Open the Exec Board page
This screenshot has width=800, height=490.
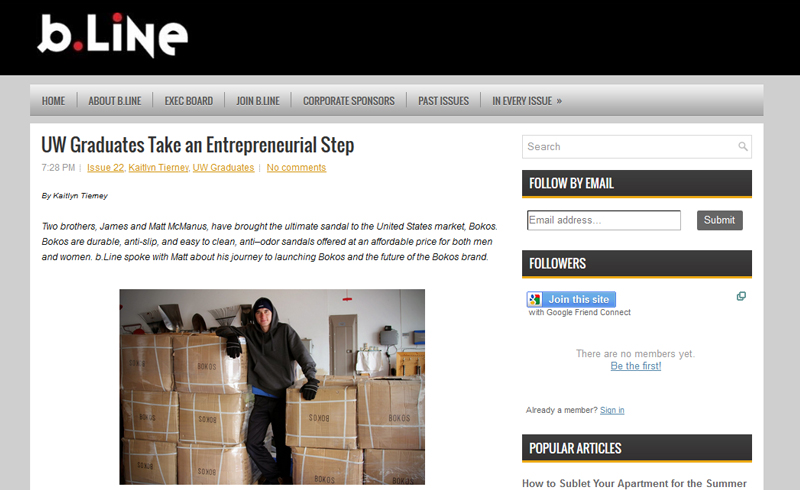pos(188,101)
